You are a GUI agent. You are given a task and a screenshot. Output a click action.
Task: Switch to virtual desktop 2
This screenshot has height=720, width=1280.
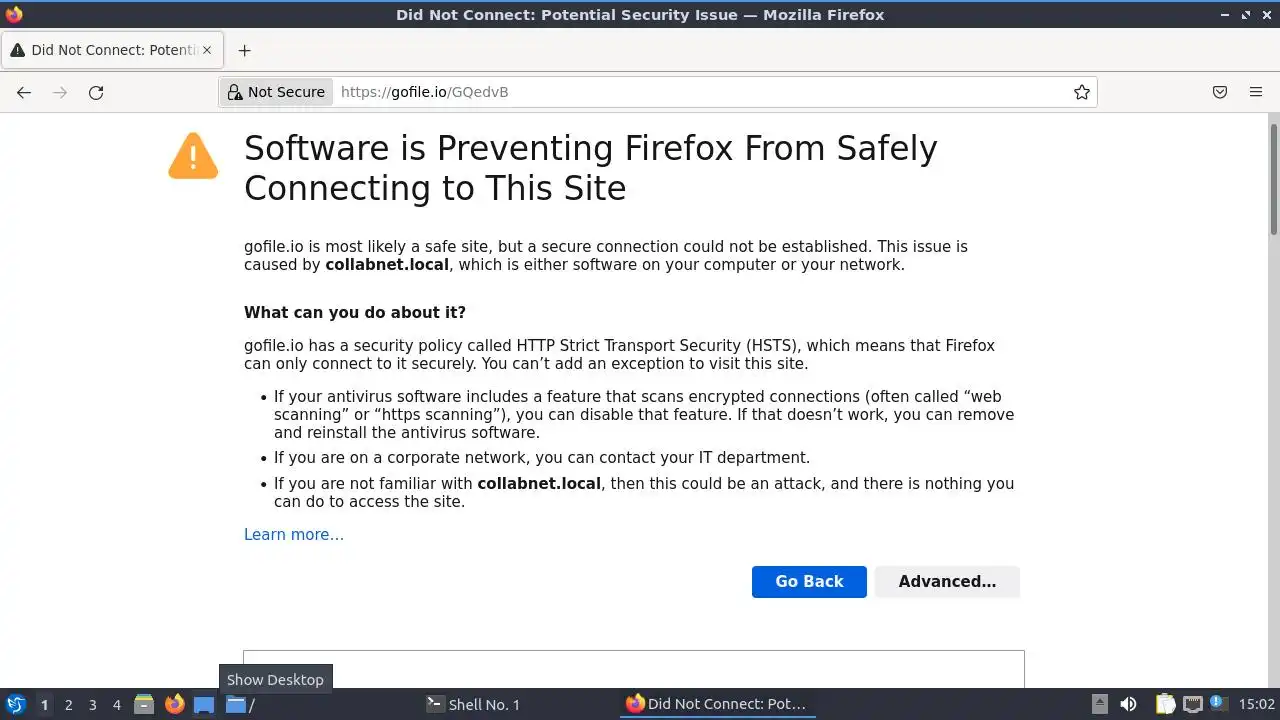tap(68, 704)
